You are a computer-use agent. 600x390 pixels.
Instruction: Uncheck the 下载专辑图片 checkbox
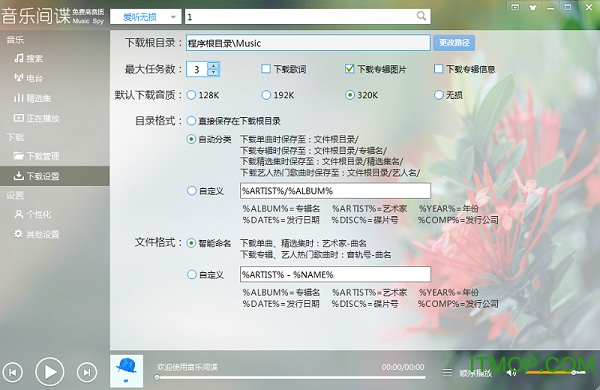pos(349,69)
